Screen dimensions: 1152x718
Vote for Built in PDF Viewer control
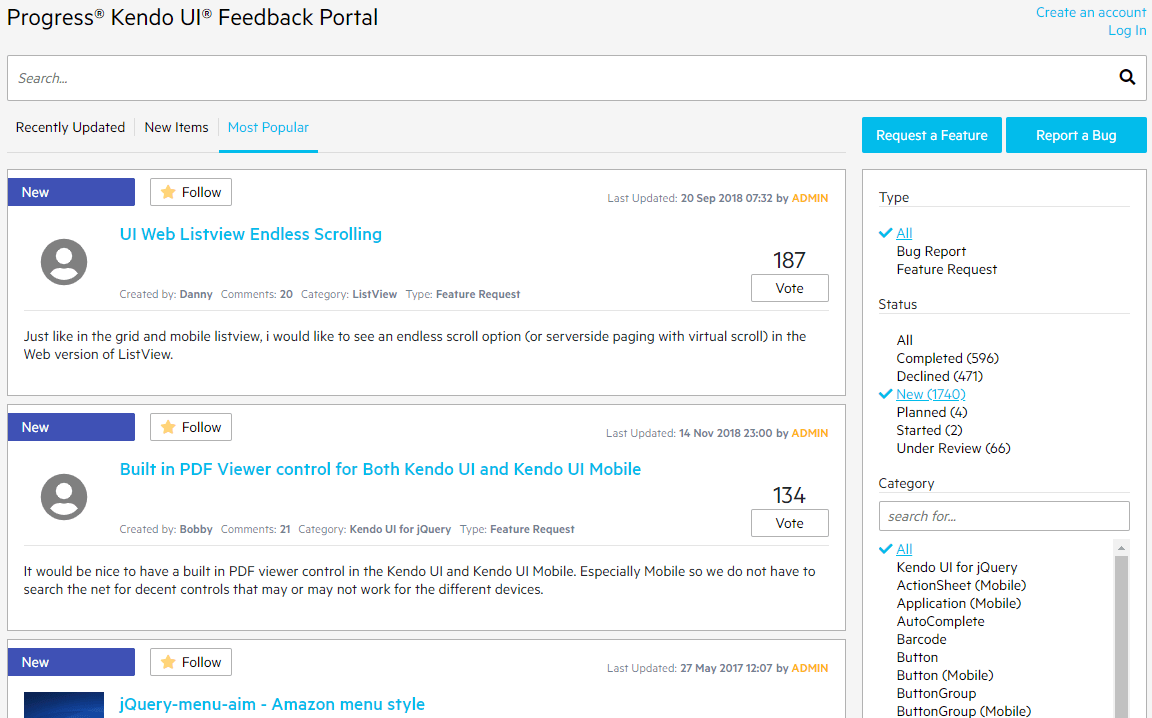pyautogui.click(x=790, y=523)
